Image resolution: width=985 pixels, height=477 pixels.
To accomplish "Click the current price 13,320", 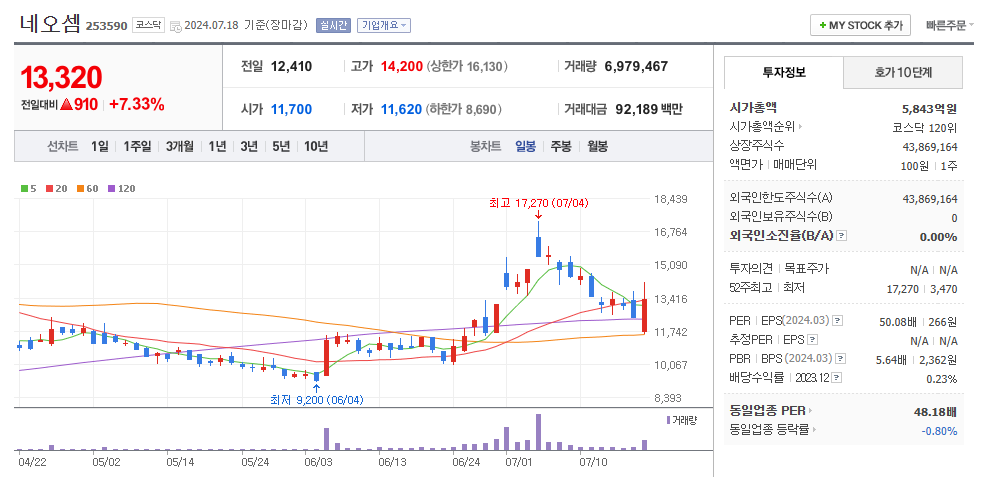I will pyautogui.click(x=61, y=77).
